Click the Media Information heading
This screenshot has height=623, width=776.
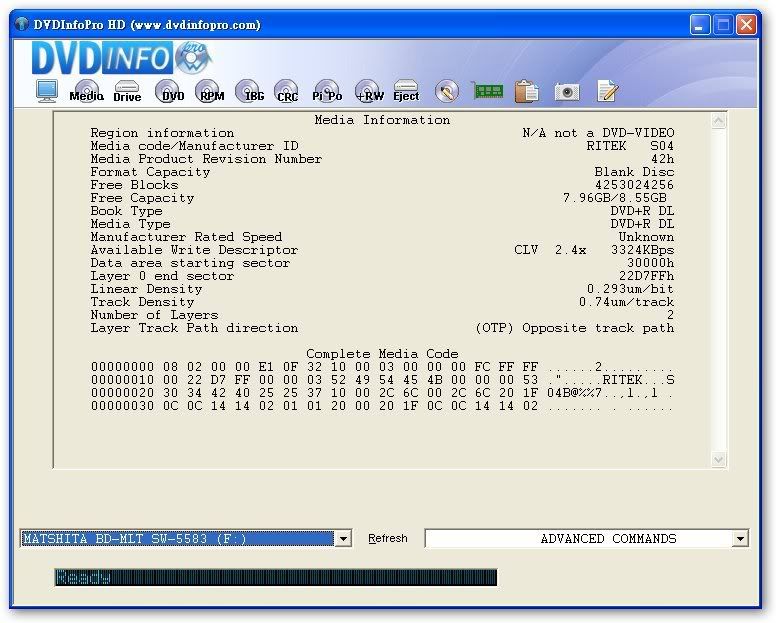382,120
